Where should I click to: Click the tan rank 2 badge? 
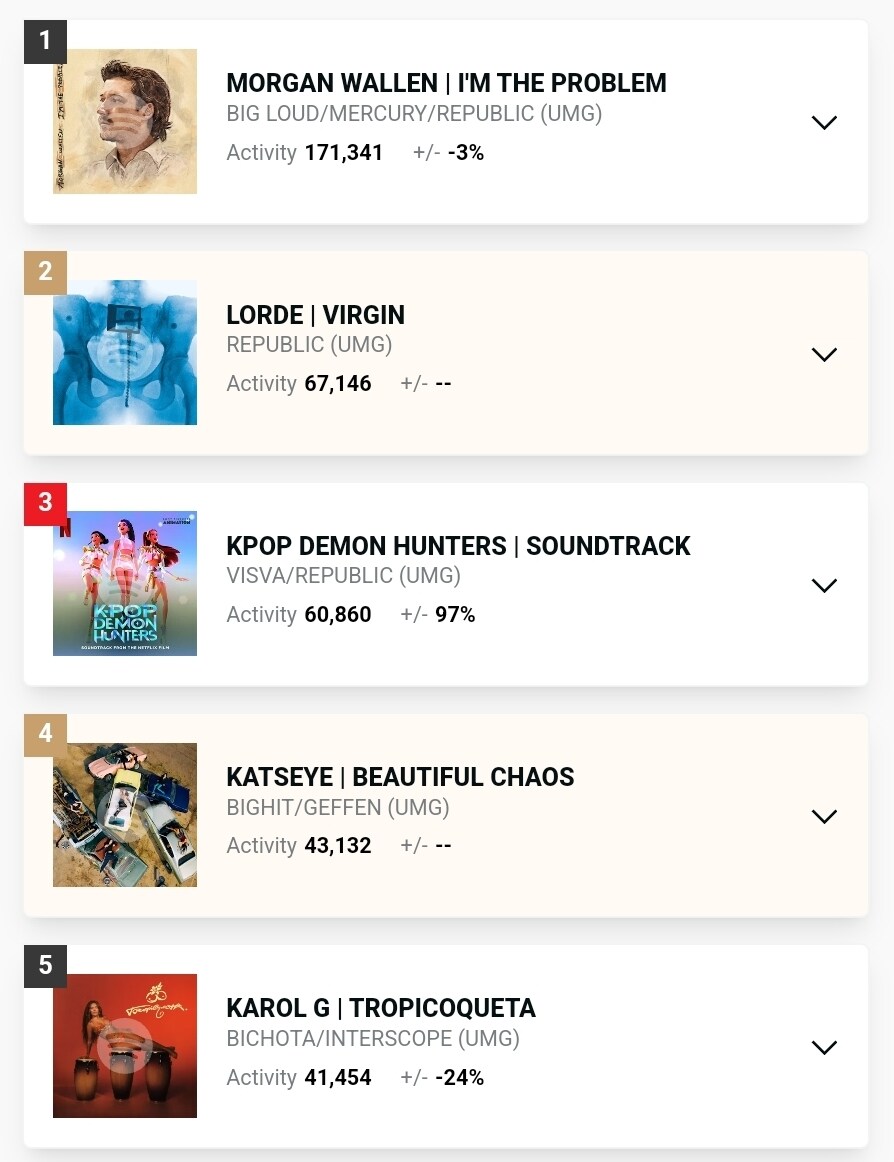[x=45, y=273]
